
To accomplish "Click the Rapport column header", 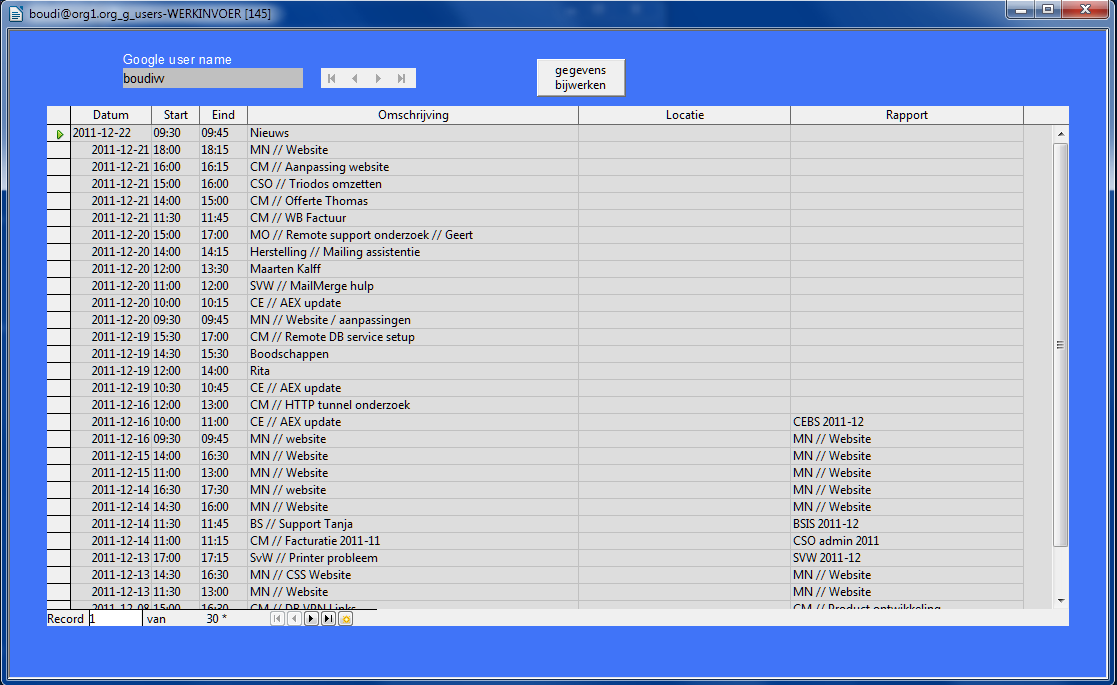I will coord(906,115).
